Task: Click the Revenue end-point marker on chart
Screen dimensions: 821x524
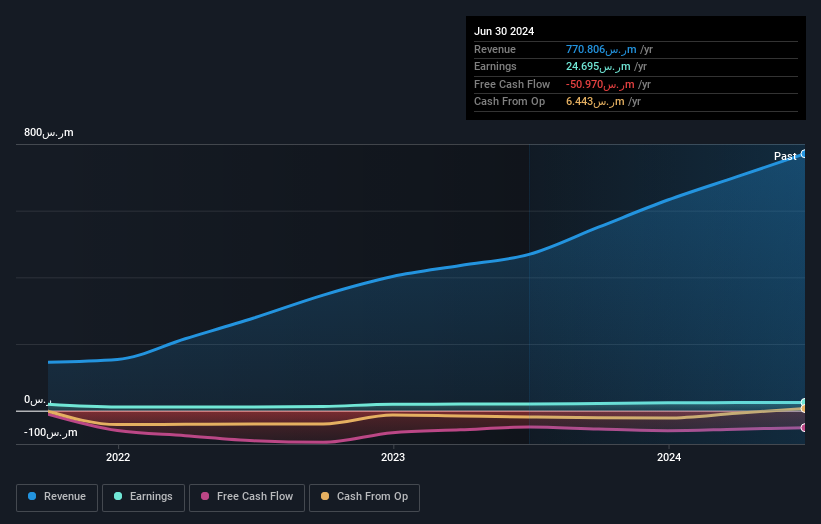Action: [804, 154]
